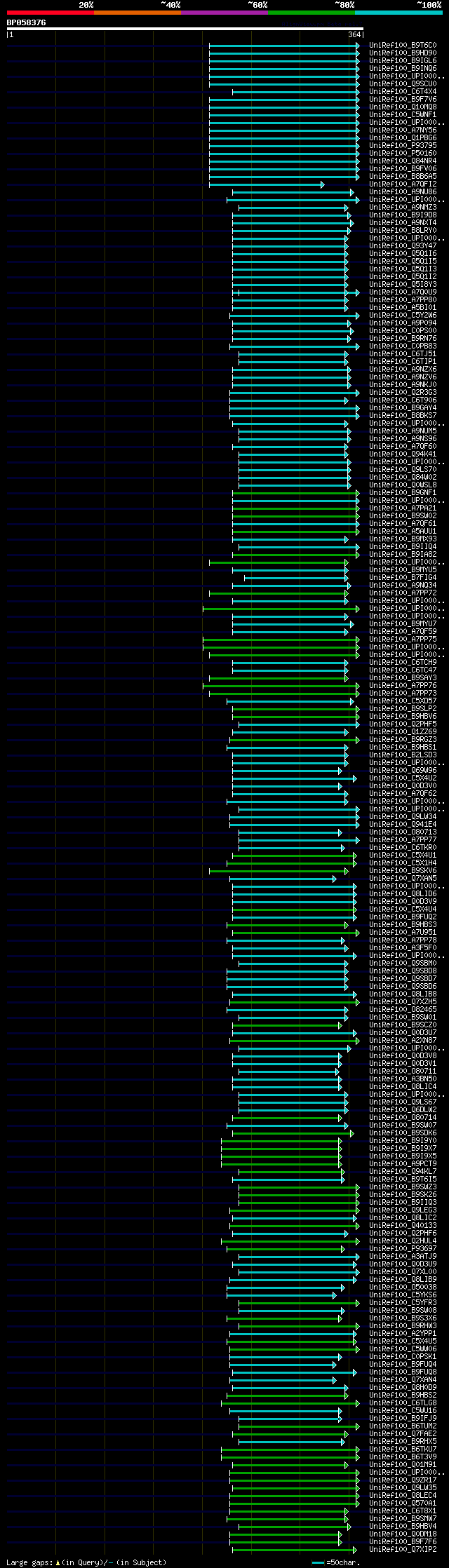Select hit UniRef100_A9NQ34
This screenshot has width=449, height=1568.
click(403, 586)
